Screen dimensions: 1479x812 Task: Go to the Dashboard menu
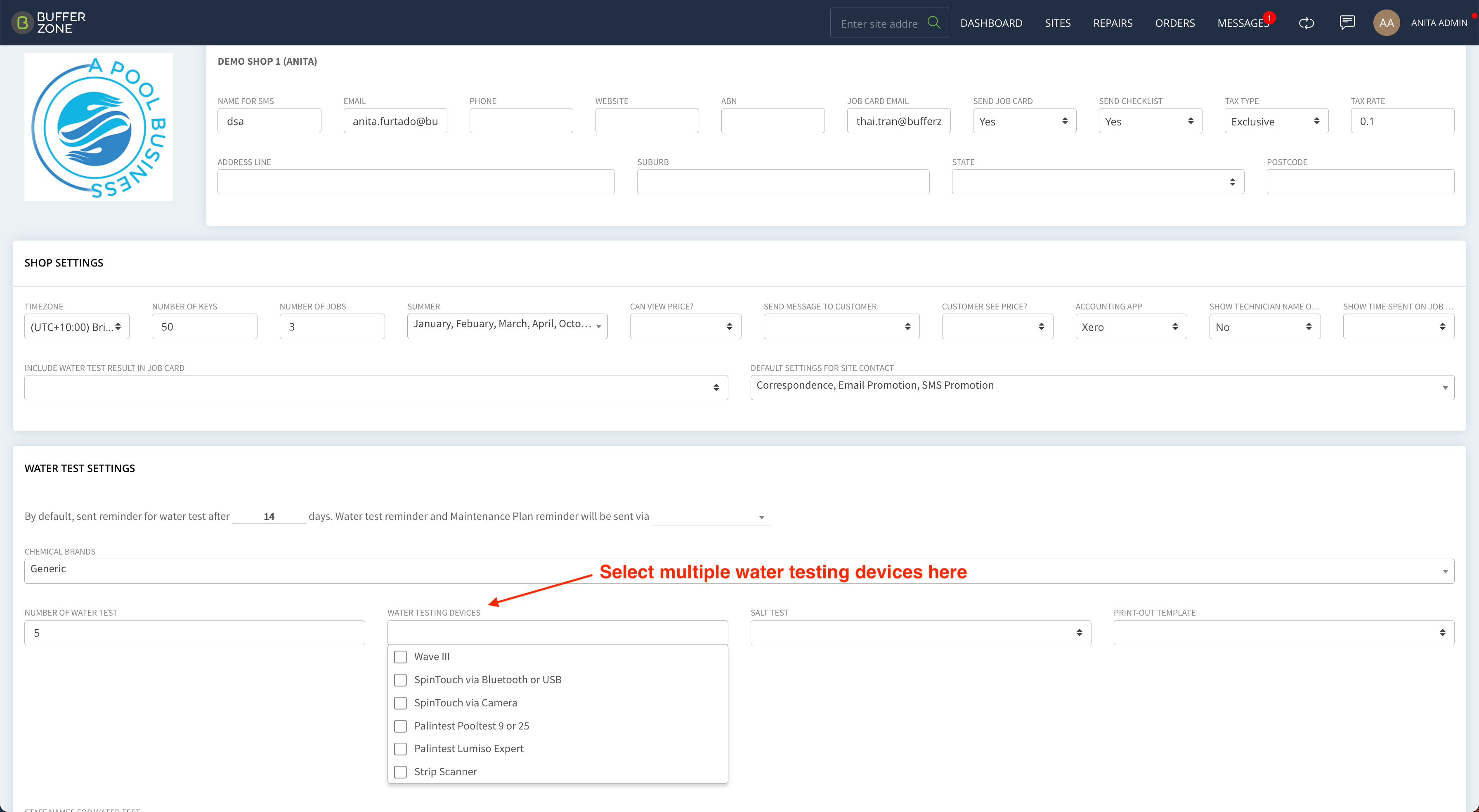pos(991,23)
